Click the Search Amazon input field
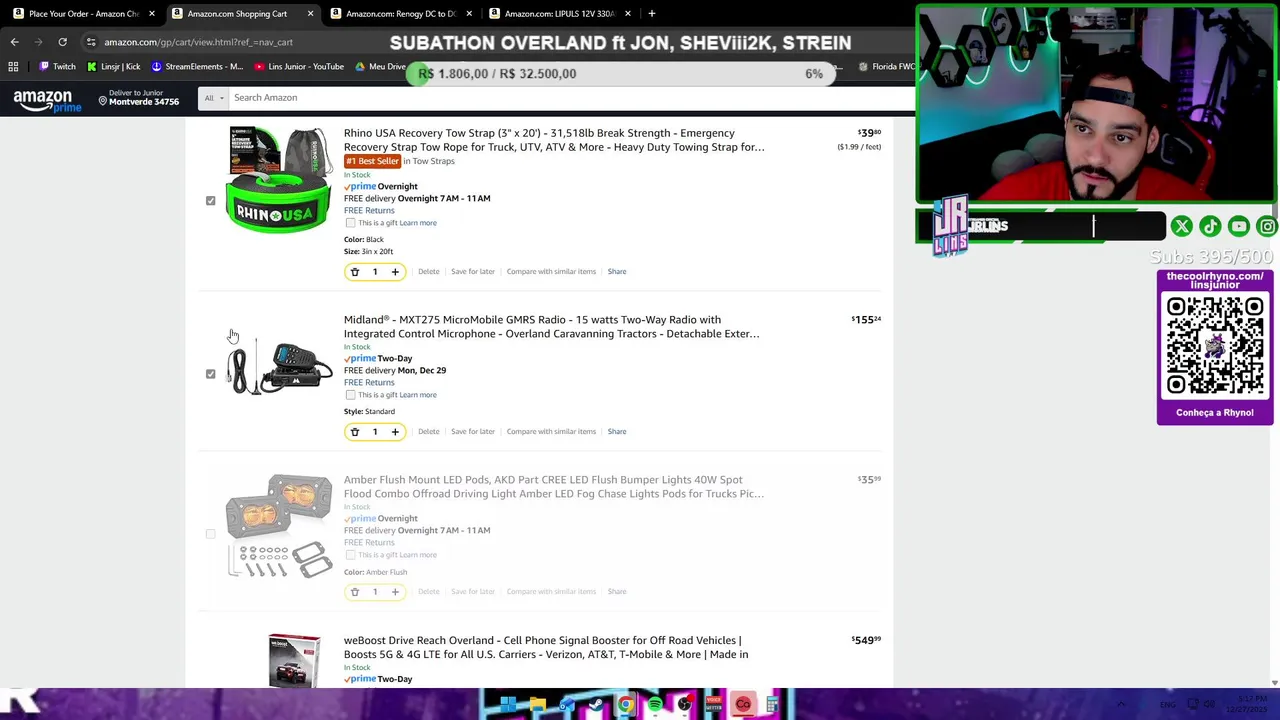 (570, 98)
